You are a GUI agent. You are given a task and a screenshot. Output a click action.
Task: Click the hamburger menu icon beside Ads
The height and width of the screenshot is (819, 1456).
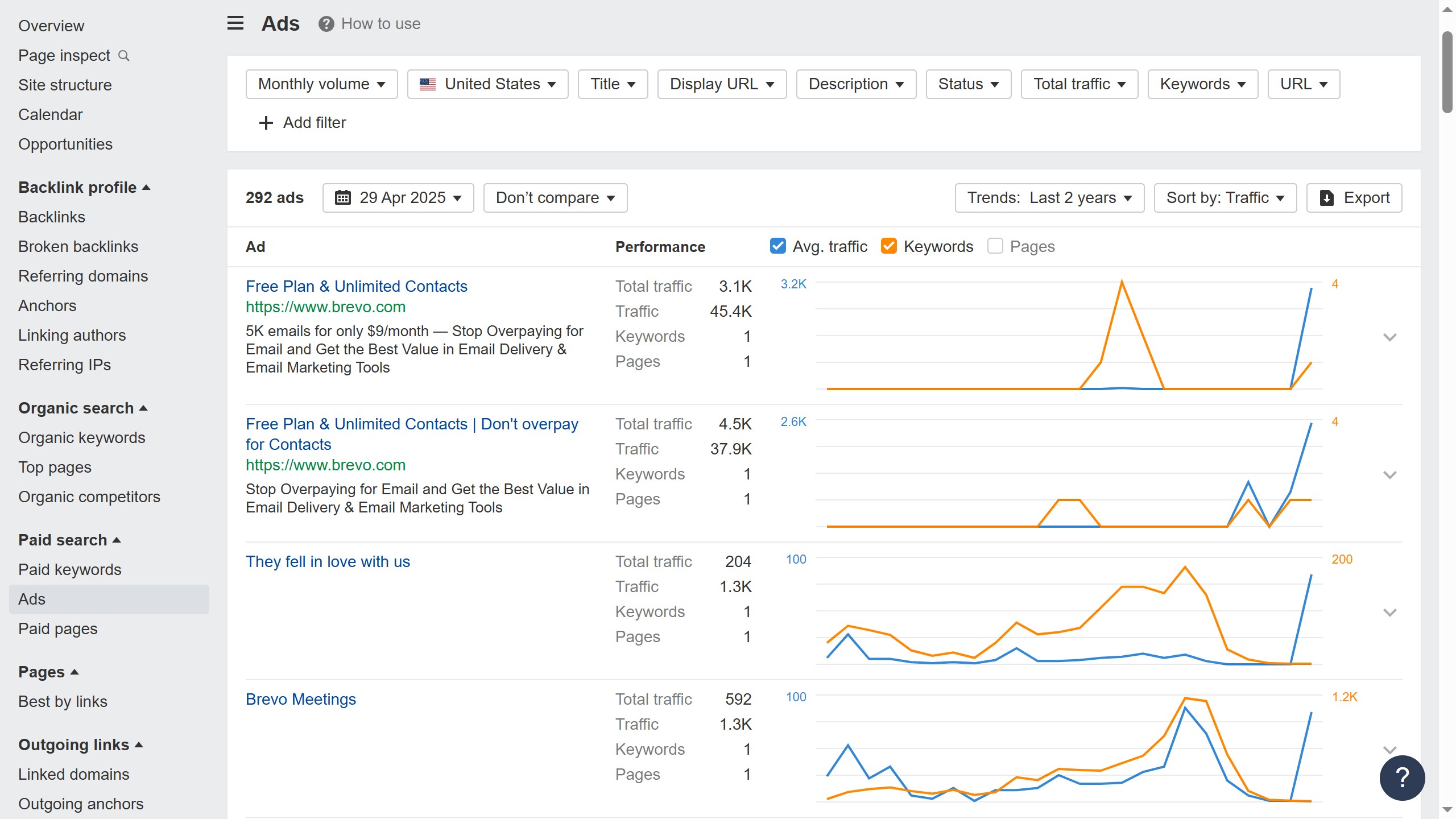pyautogui.click(x=235, y=23)
